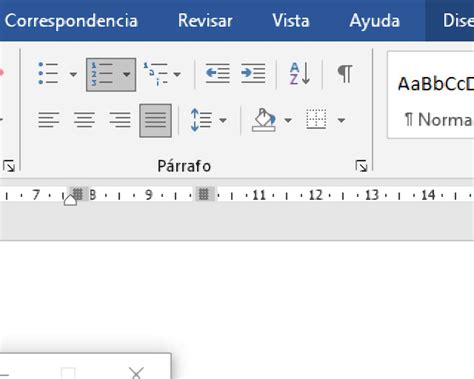Align text to the right

point(120,120)
